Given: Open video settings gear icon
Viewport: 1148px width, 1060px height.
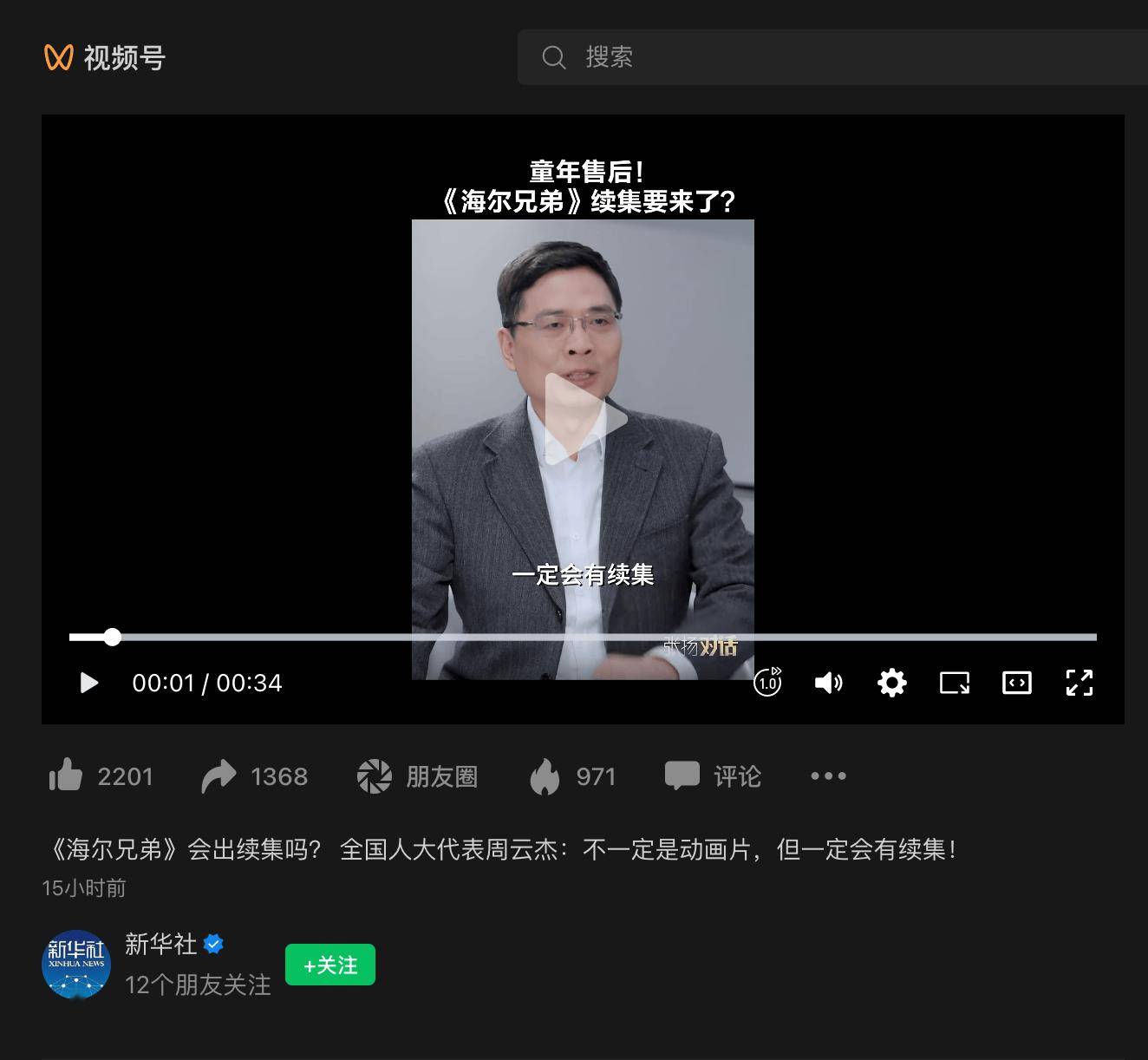Looking at the screenshot, I should [891, 683].
